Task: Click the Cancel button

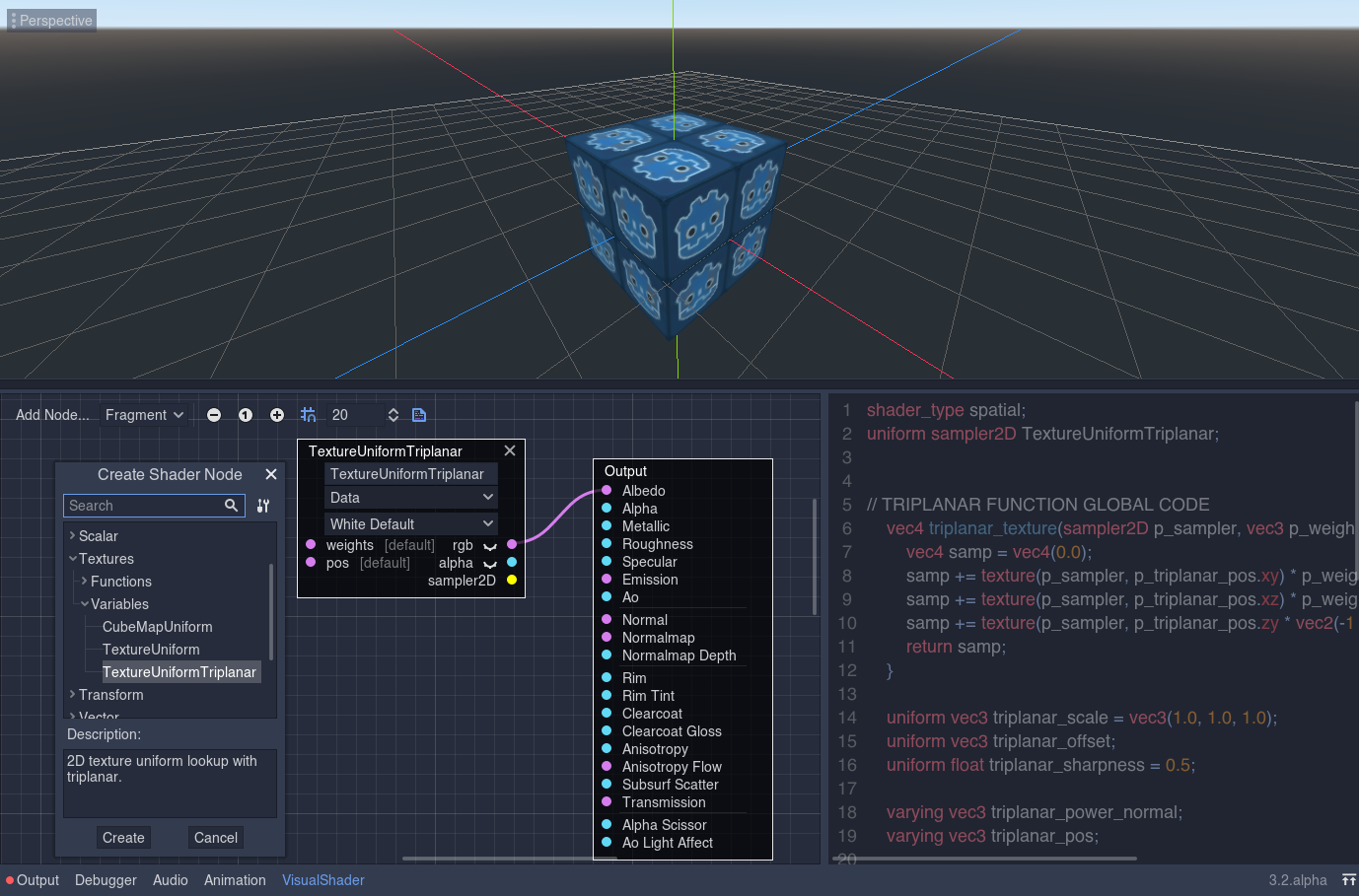Action: (x=216, y=838)
